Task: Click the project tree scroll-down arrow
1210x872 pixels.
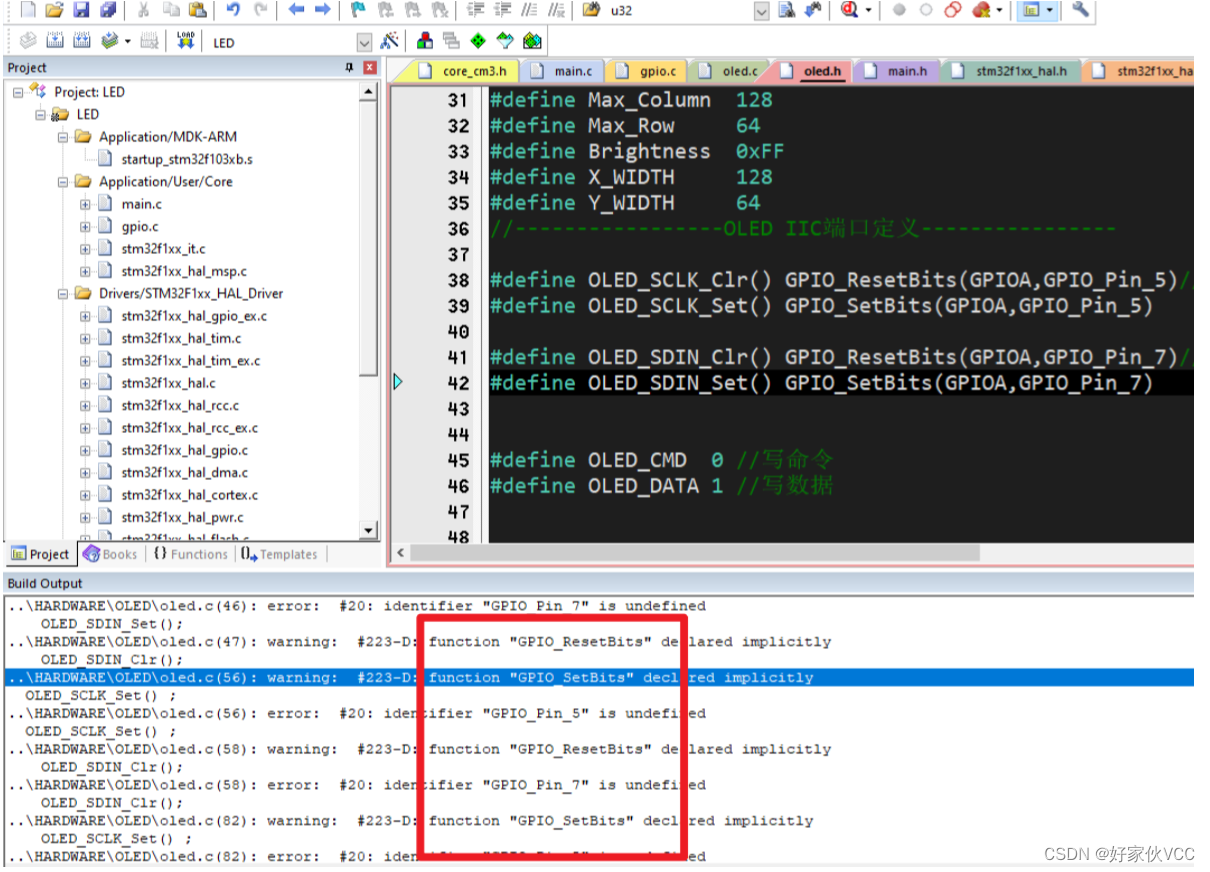Action: (x=369, y=530)
